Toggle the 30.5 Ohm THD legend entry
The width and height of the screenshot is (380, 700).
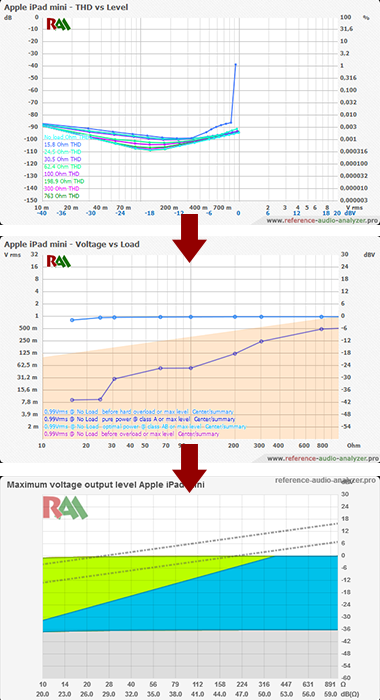(63, 159)
